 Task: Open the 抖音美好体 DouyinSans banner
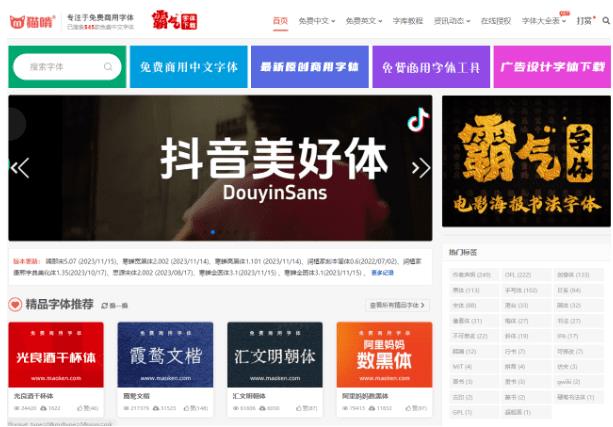coord(220,168)
